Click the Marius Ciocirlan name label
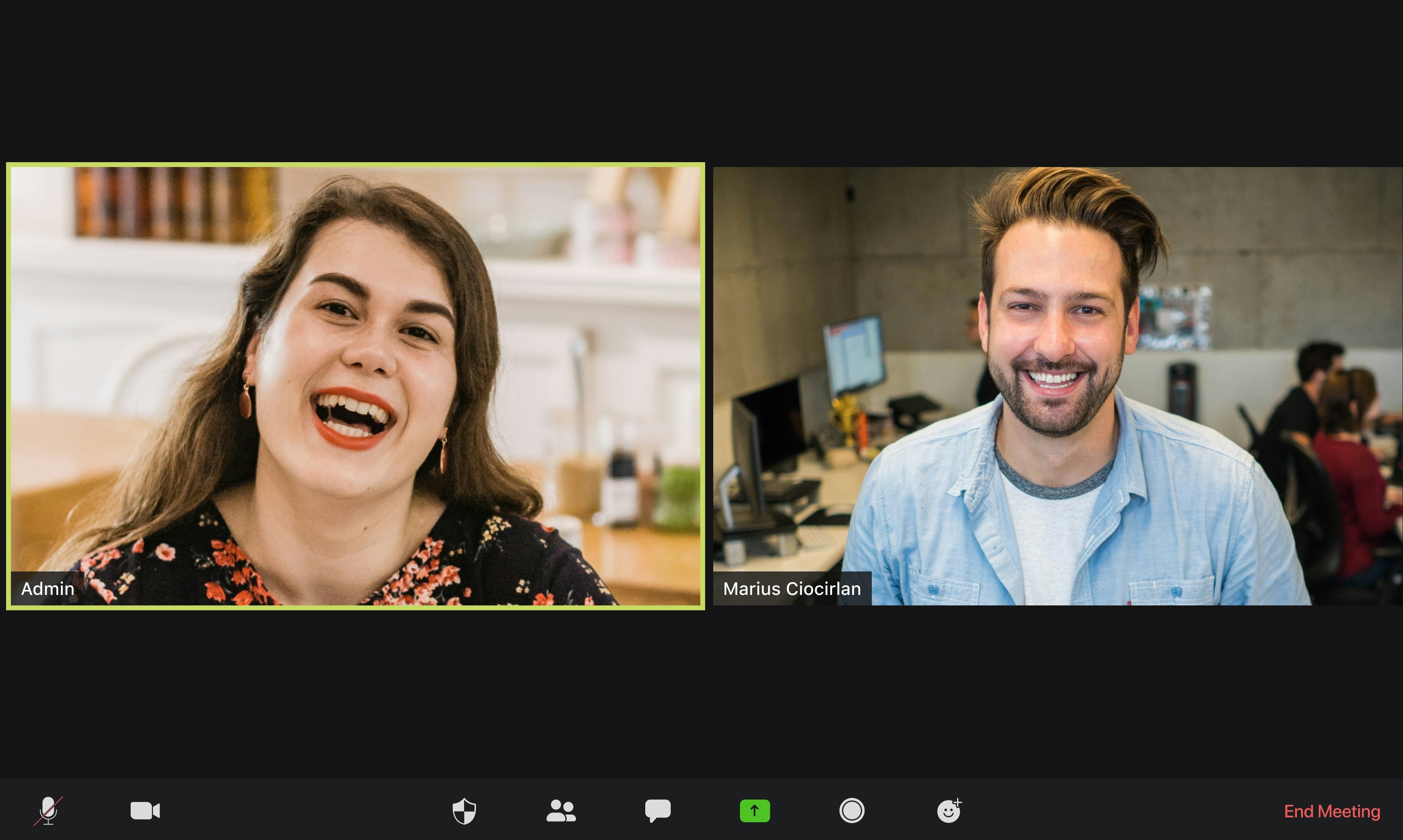This screenshot has width=1403, height=840. (x=792, y=589)
